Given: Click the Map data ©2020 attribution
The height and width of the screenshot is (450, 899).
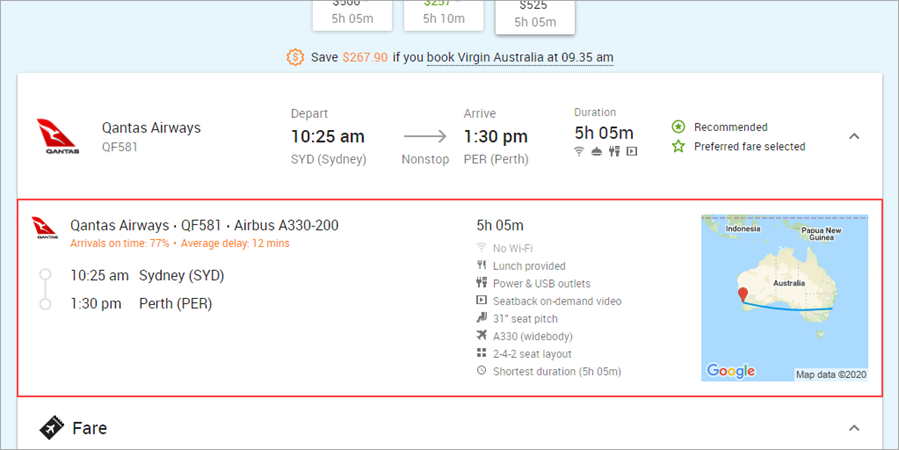Looking at the screenshot, I should (831, 375).
